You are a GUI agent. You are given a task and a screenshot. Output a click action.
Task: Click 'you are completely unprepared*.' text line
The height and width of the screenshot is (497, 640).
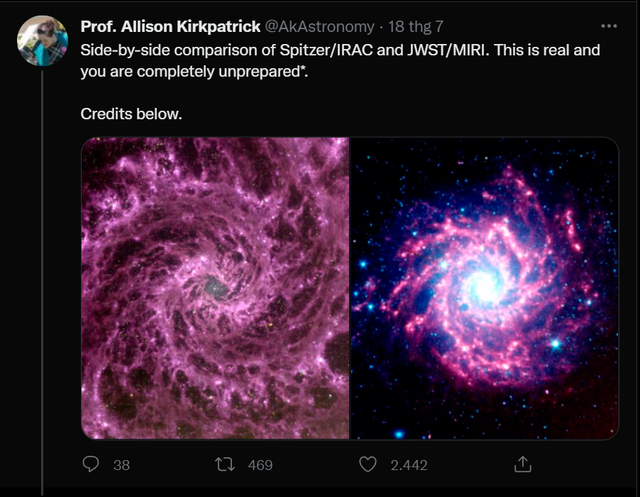(x=194, y=71)
